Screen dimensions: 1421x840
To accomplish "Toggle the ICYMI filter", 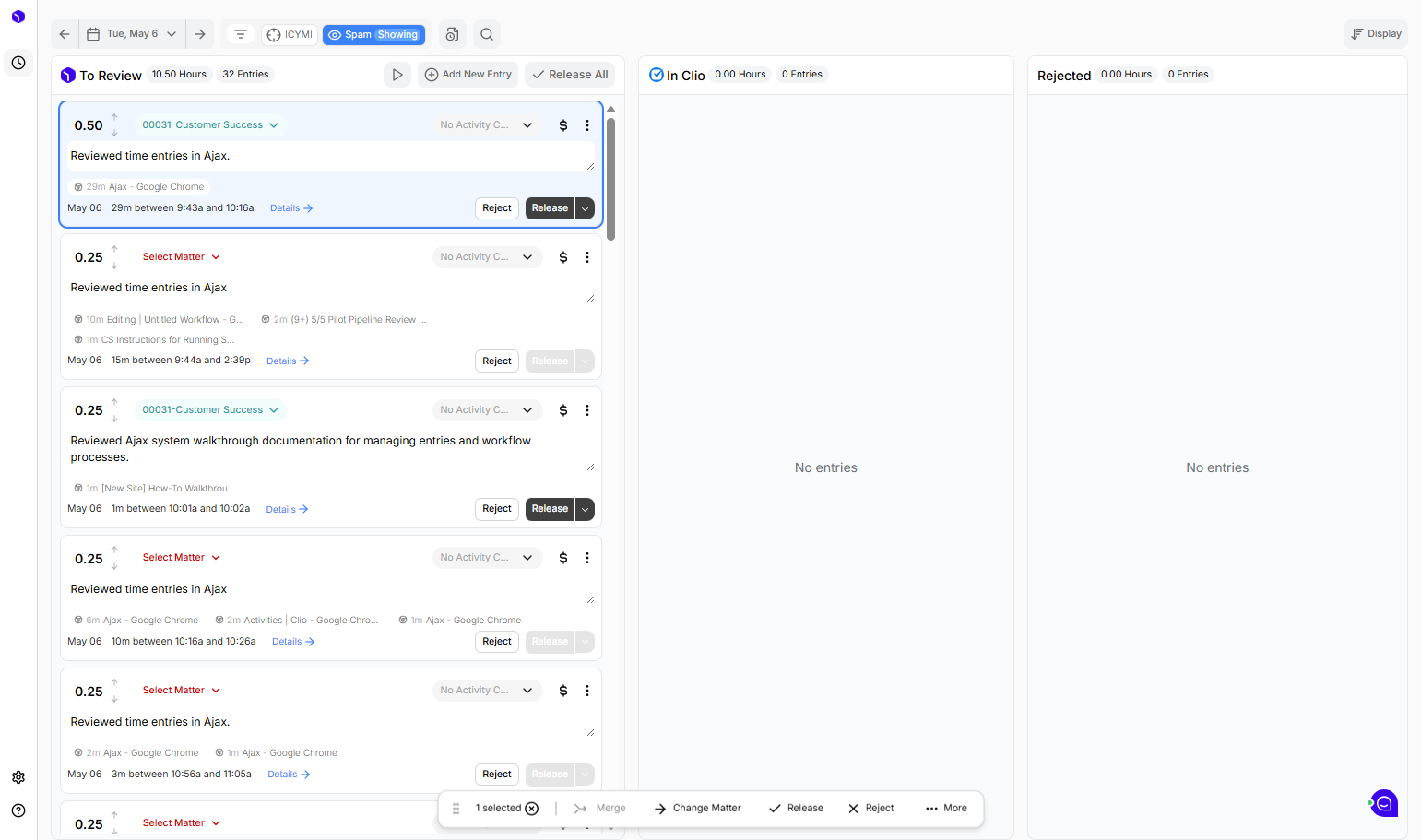I will point(290,35).
